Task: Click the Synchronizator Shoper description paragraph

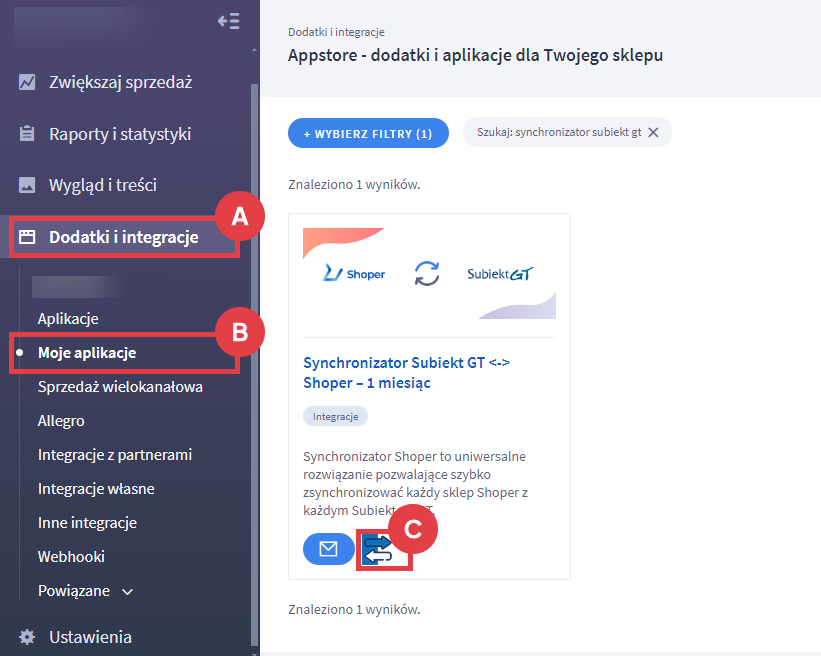Action: coord(415,483)
